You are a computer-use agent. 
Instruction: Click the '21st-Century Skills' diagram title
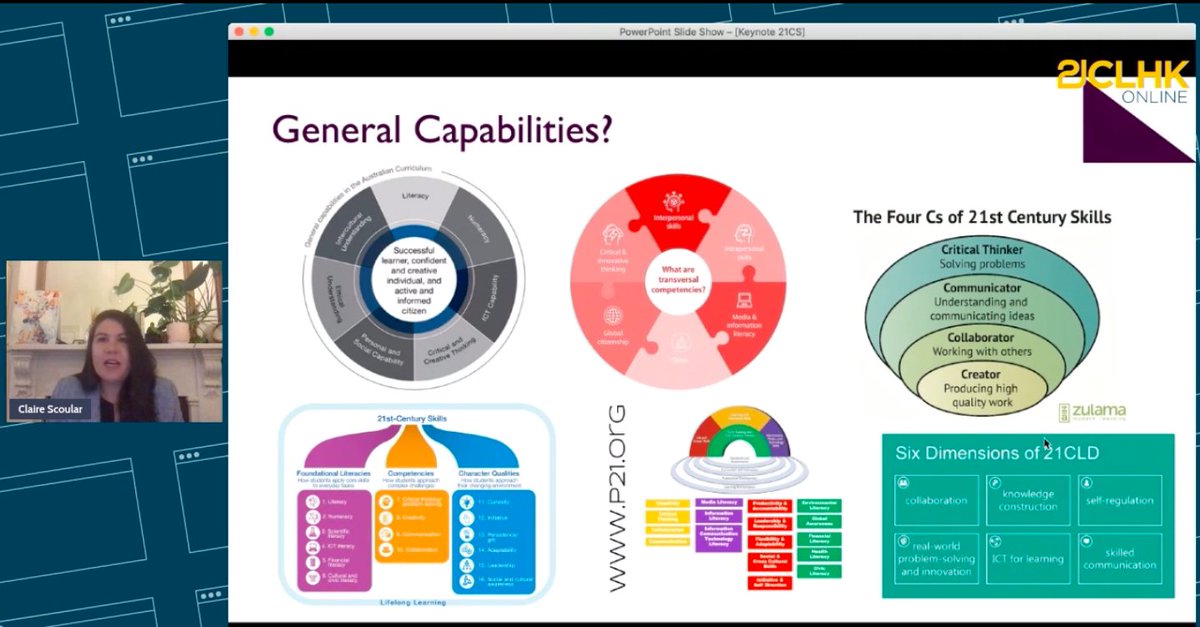point(411,417)
